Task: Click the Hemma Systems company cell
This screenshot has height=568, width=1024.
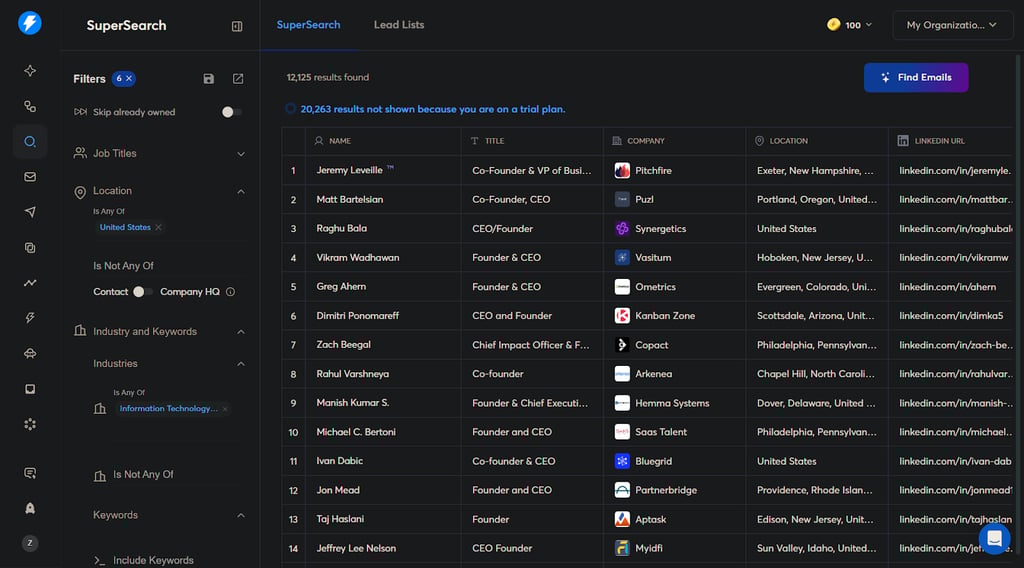Action: click(x=672, y=403)
